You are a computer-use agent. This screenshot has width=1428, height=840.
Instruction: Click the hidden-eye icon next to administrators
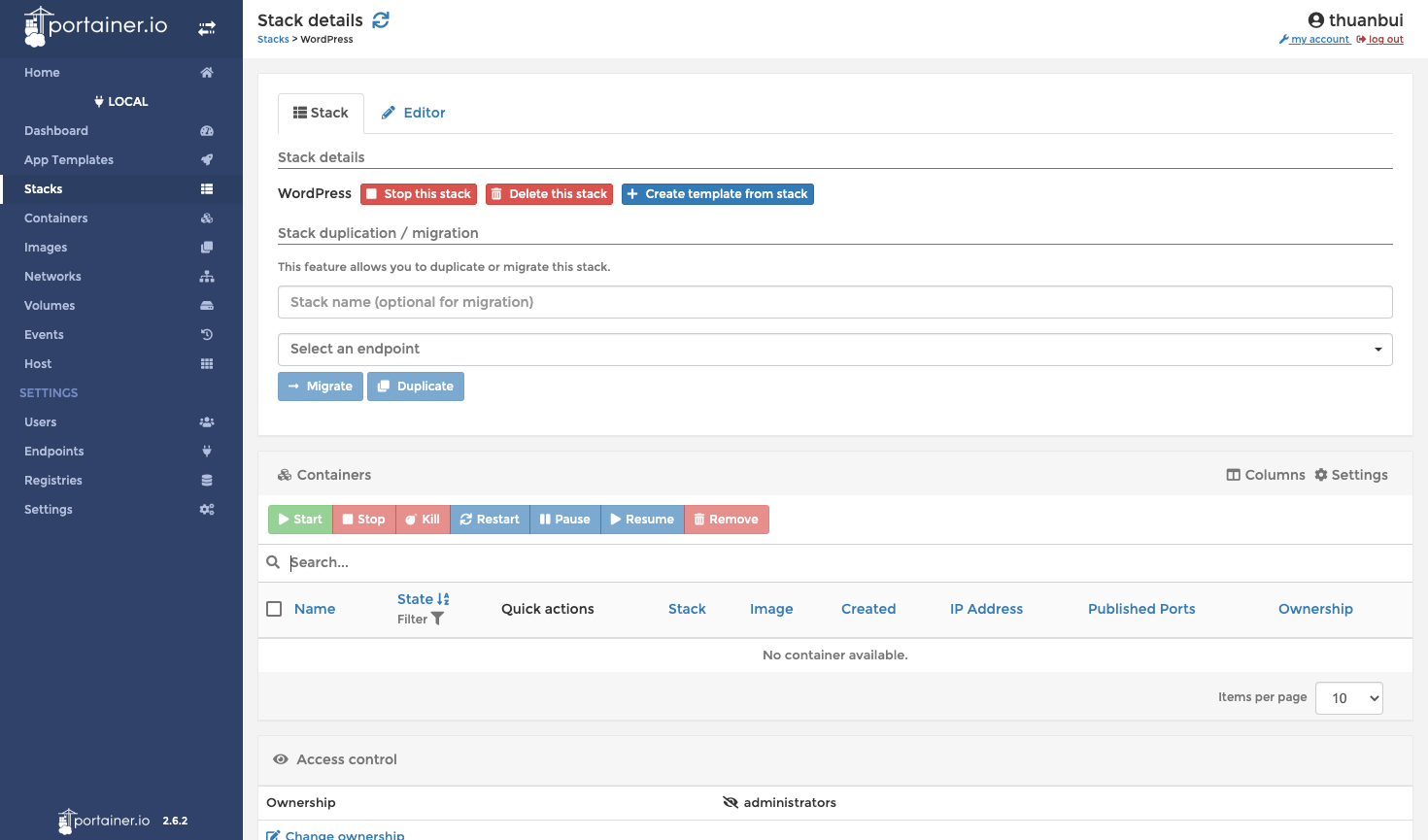(731, 802)
